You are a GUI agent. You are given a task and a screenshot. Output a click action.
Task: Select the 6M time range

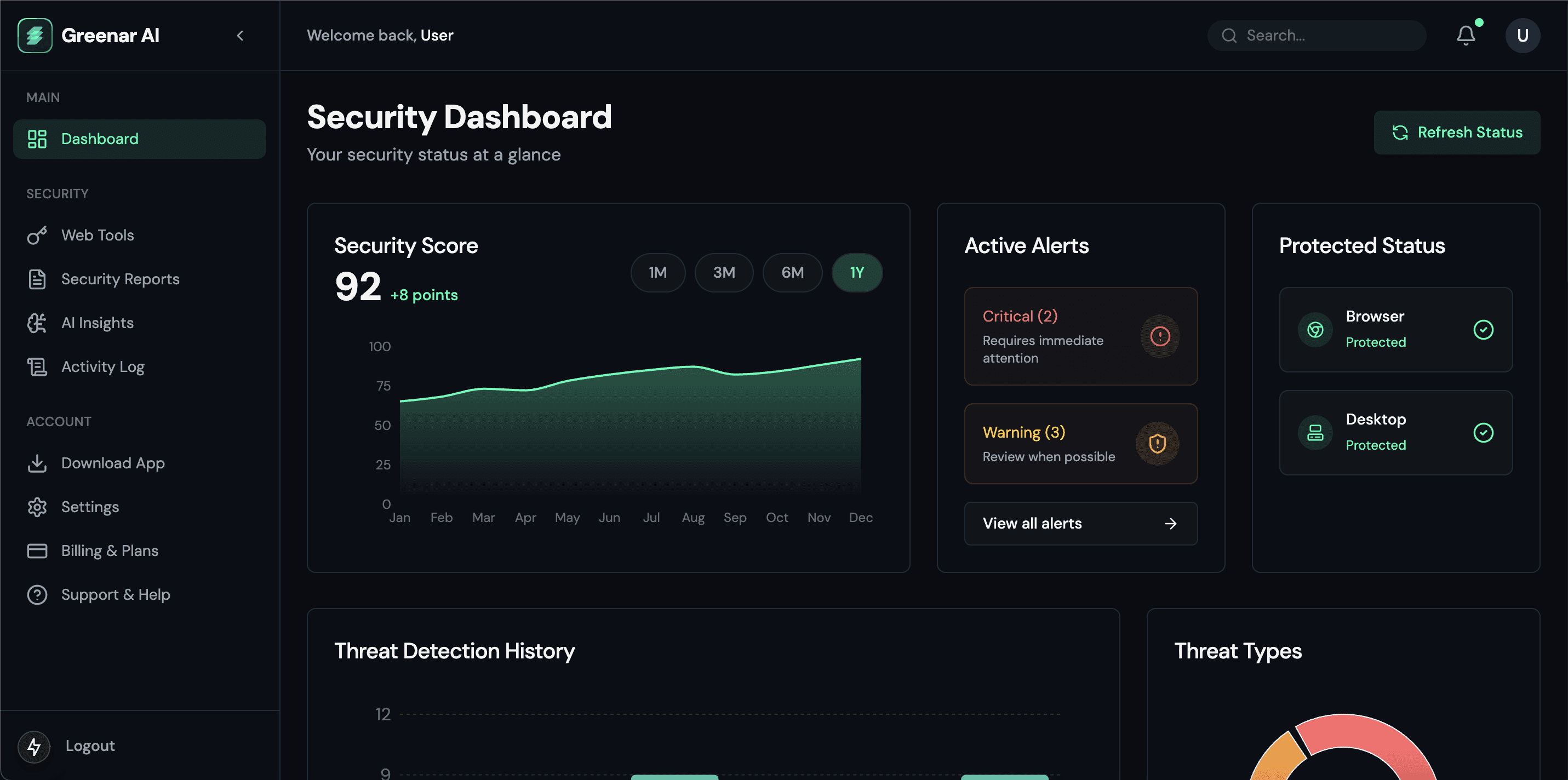click(793, 273)
